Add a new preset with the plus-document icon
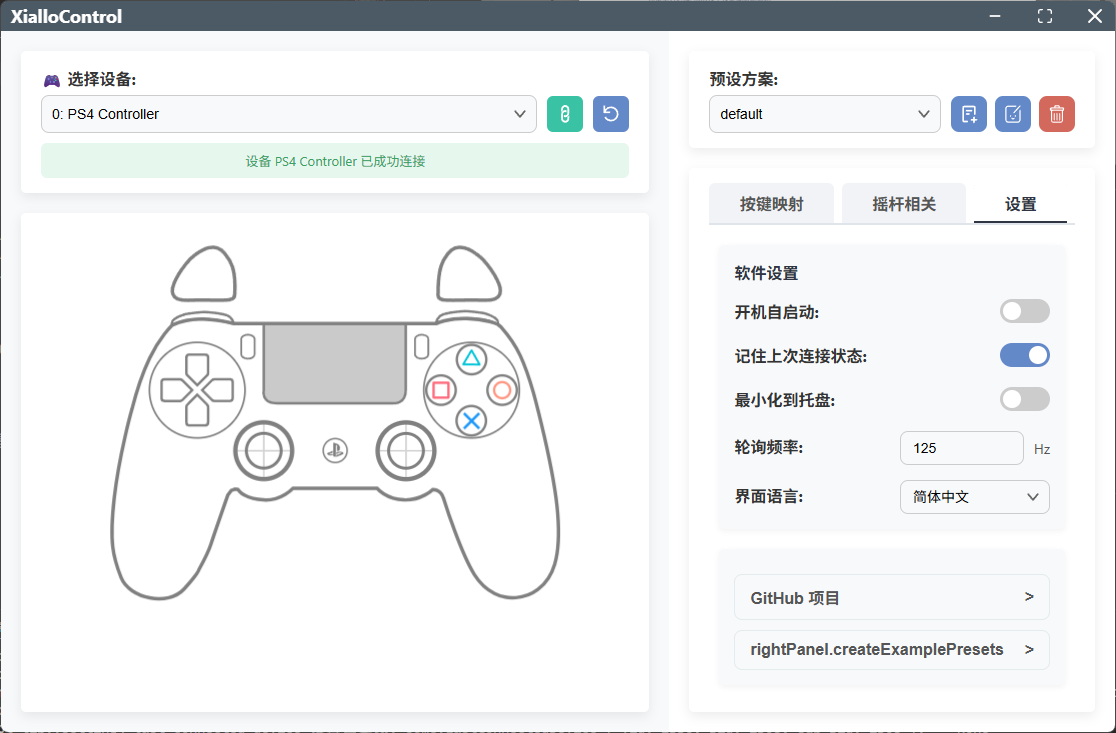 [x=969, y=114]
